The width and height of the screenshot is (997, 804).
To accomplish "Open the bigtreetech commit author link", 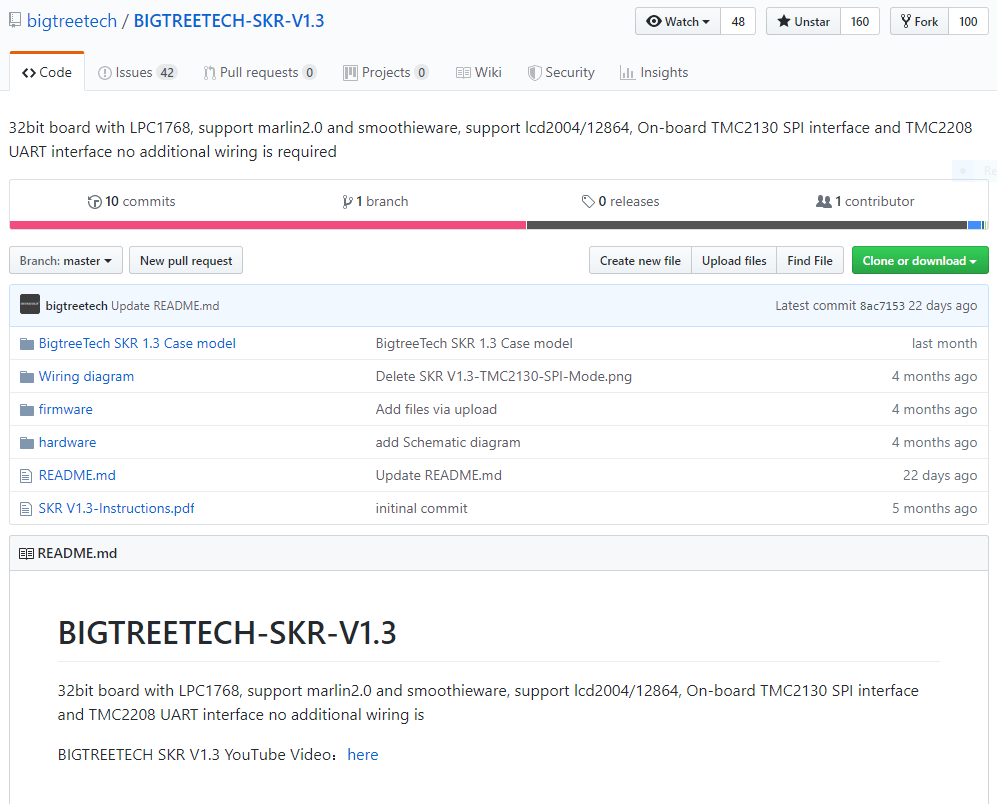I will coord(76,306).
